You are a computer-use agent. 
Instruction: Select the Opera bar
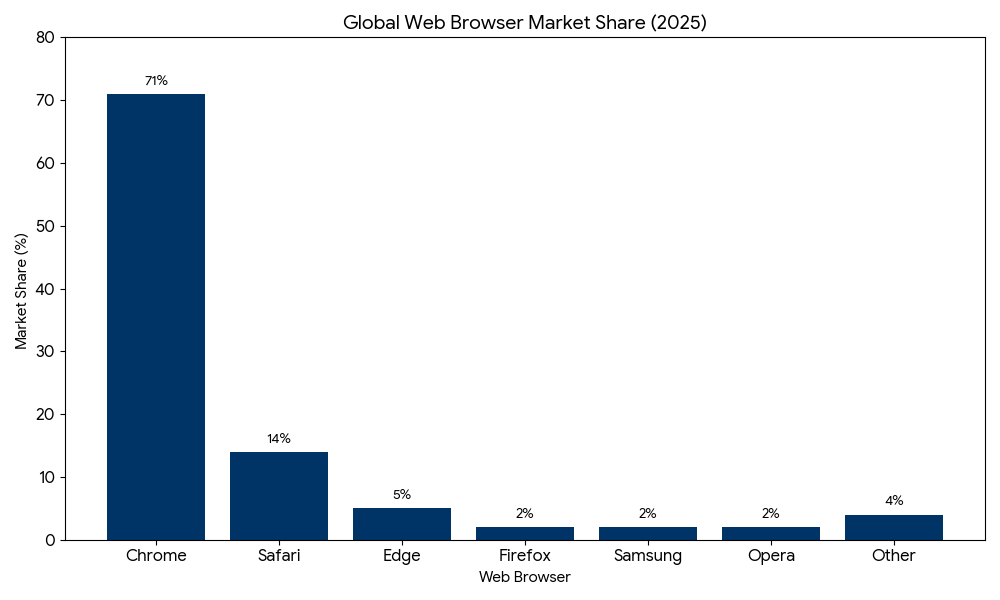771,533
